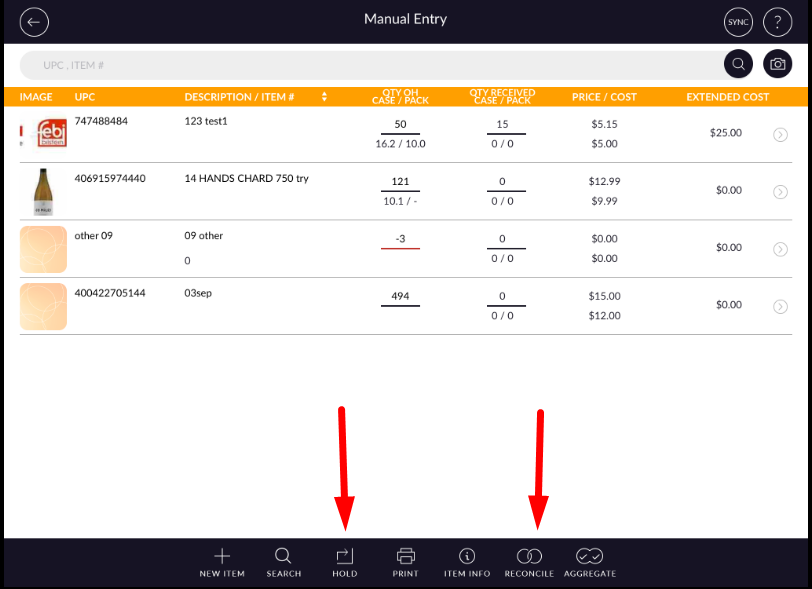Click the back arrow button
The height and width of the screenshot is (589, 812).
point(34,22)
